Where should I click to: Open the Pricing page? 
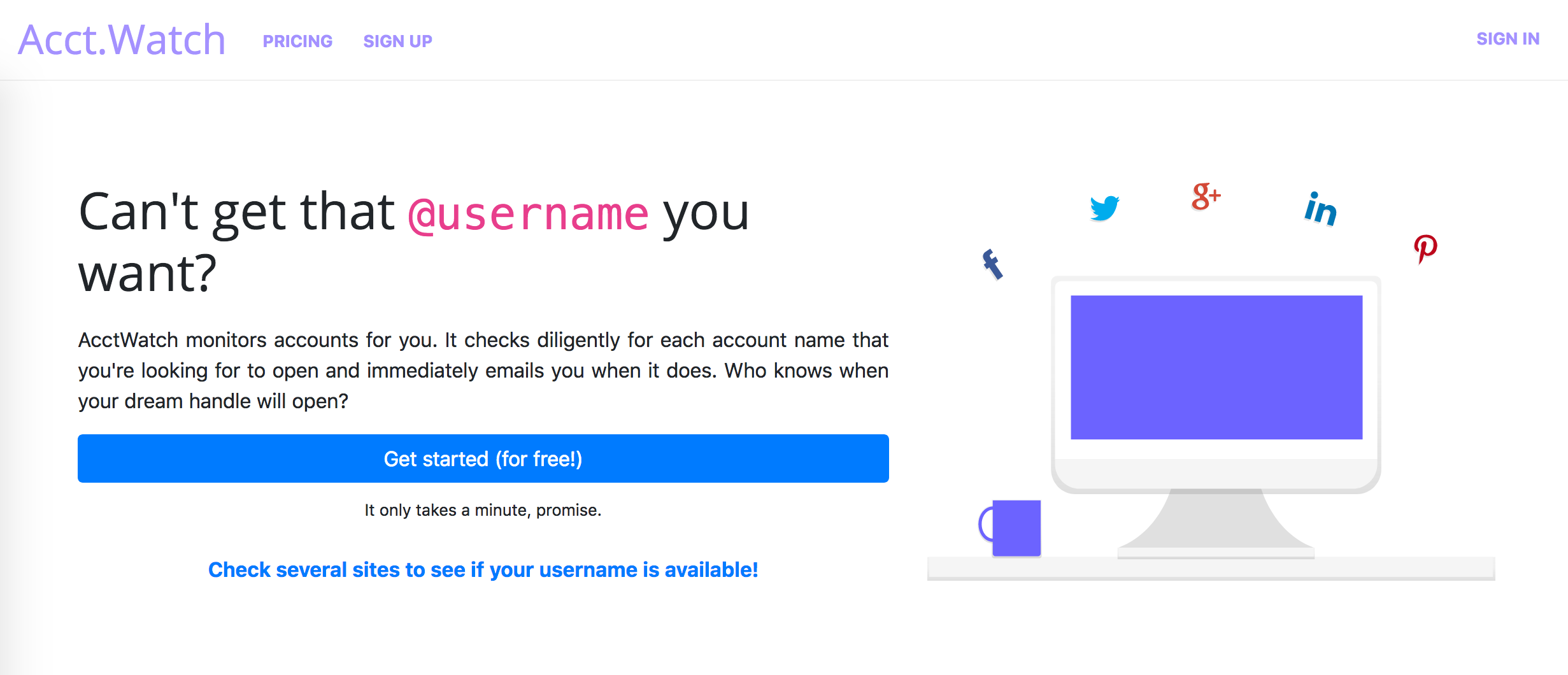tap(297, 41)
